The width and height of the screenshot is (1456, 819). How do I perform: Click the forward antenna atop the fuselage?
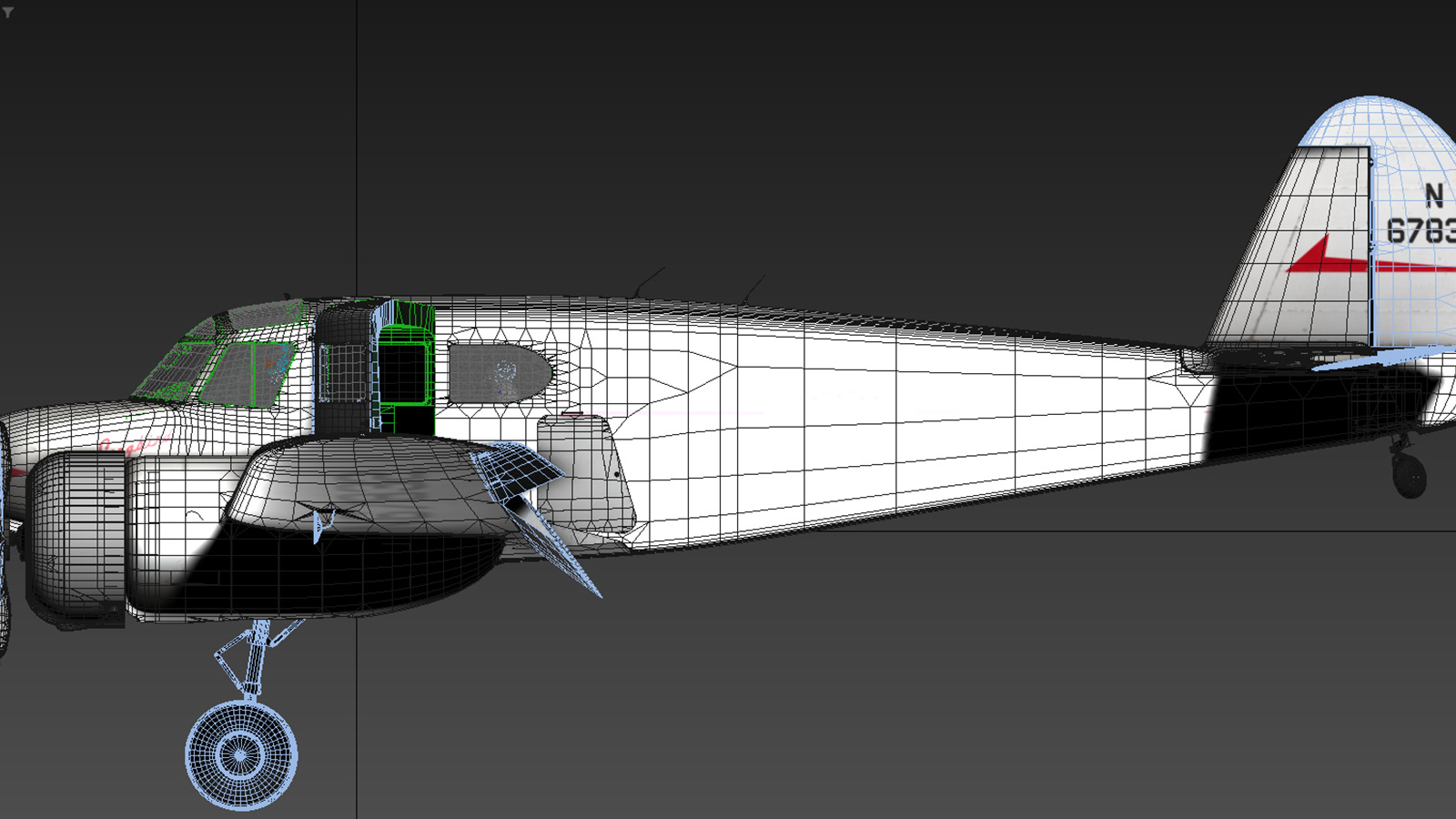(x=650, y=279)
